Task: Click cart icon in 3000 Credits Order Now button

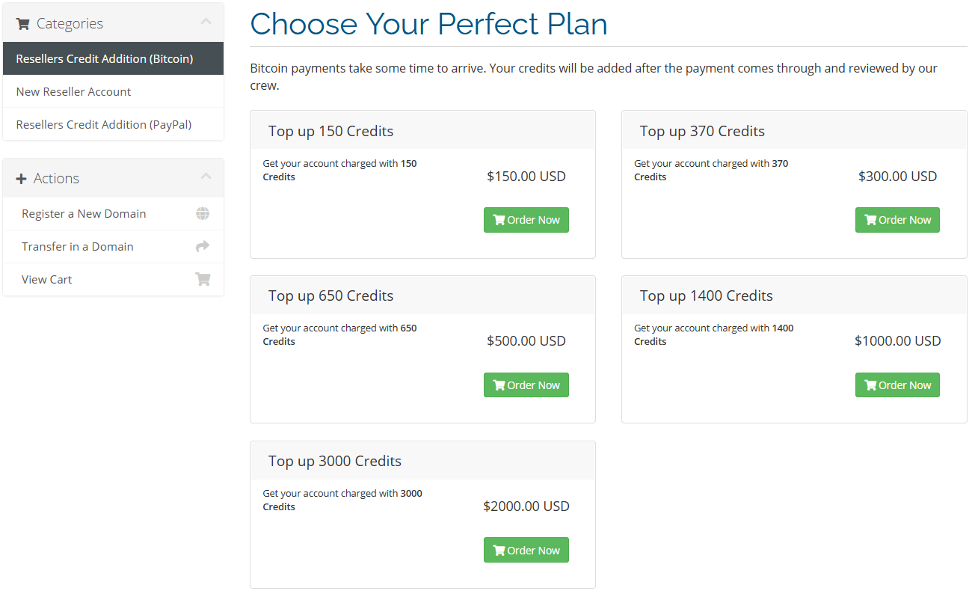Action: click(499, 550)
